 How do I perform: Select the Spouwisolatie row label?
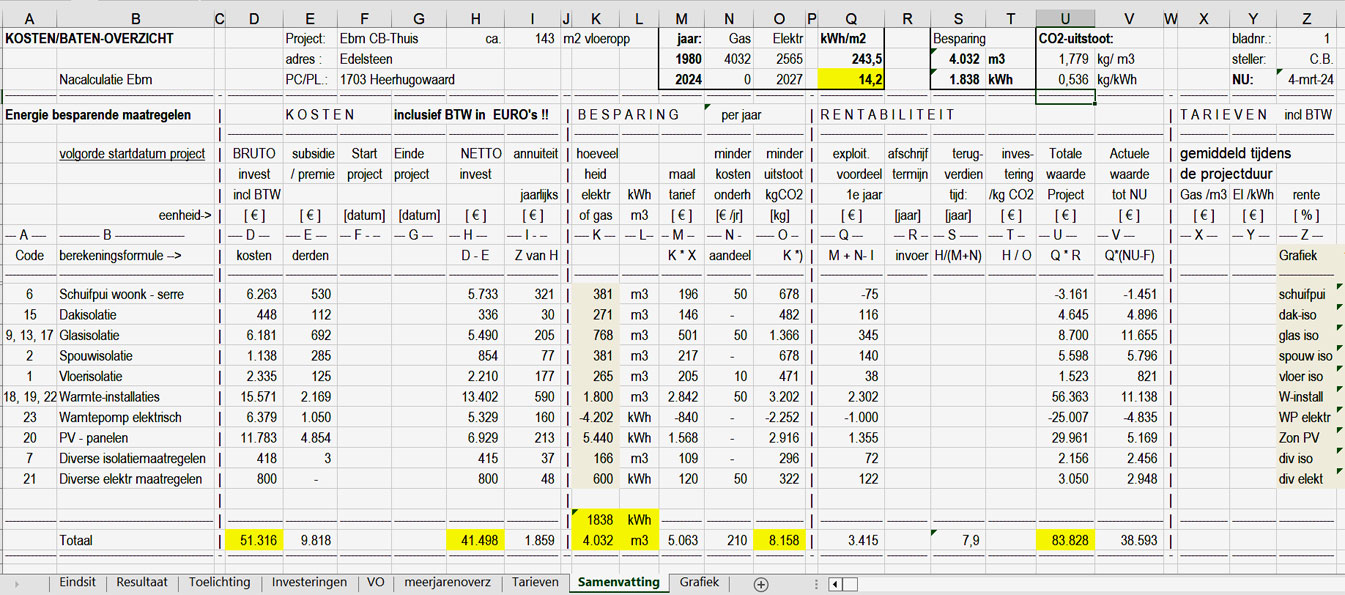pyautogui.click(x=94, y=356)
